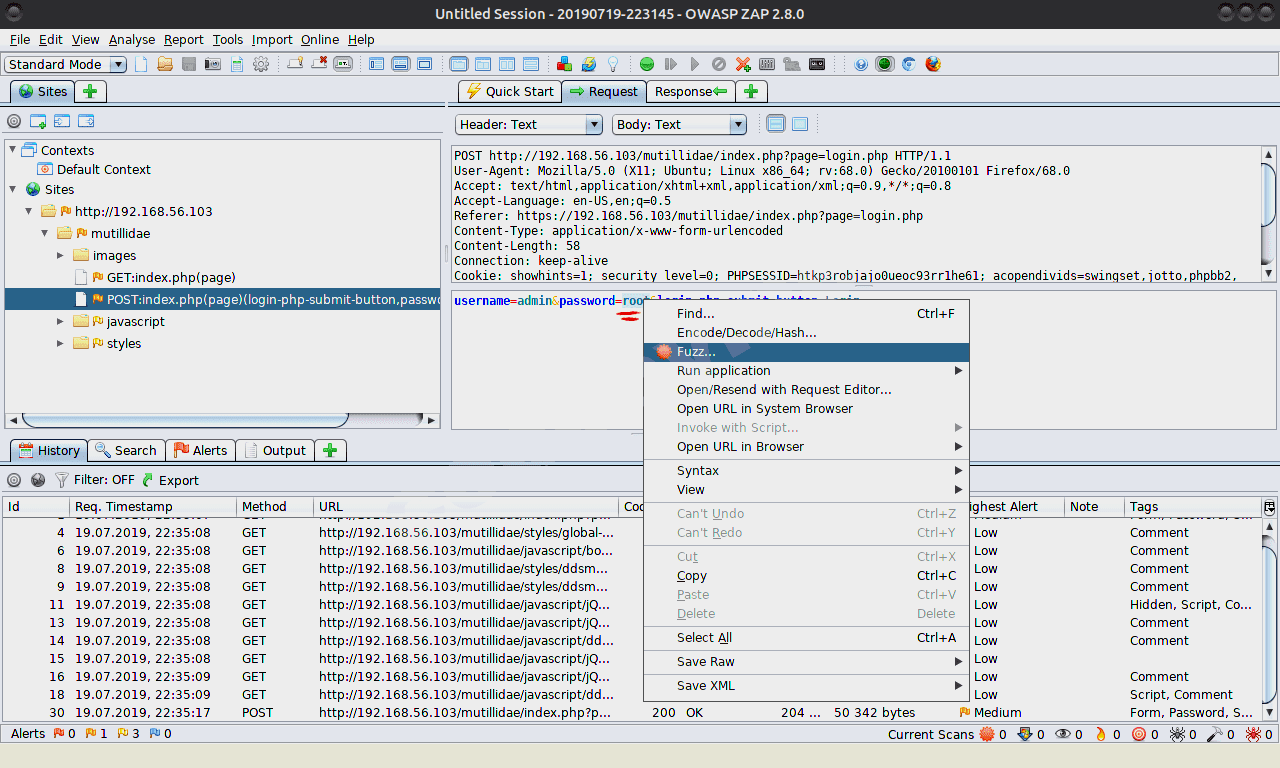
Task: Open the Options gear icon
Action: pos(261,64)
